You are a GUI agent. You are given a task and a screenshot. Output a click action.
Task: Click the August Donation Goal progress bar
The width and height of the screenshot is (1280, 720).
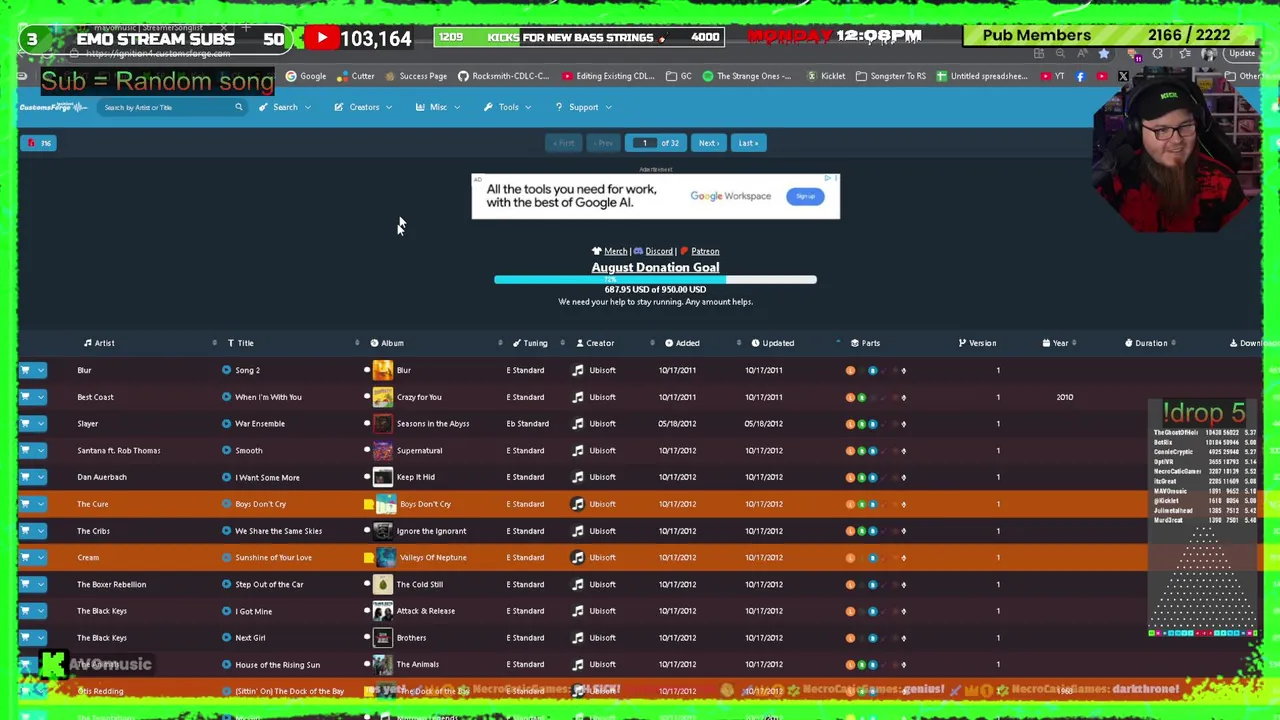point(655,280)
